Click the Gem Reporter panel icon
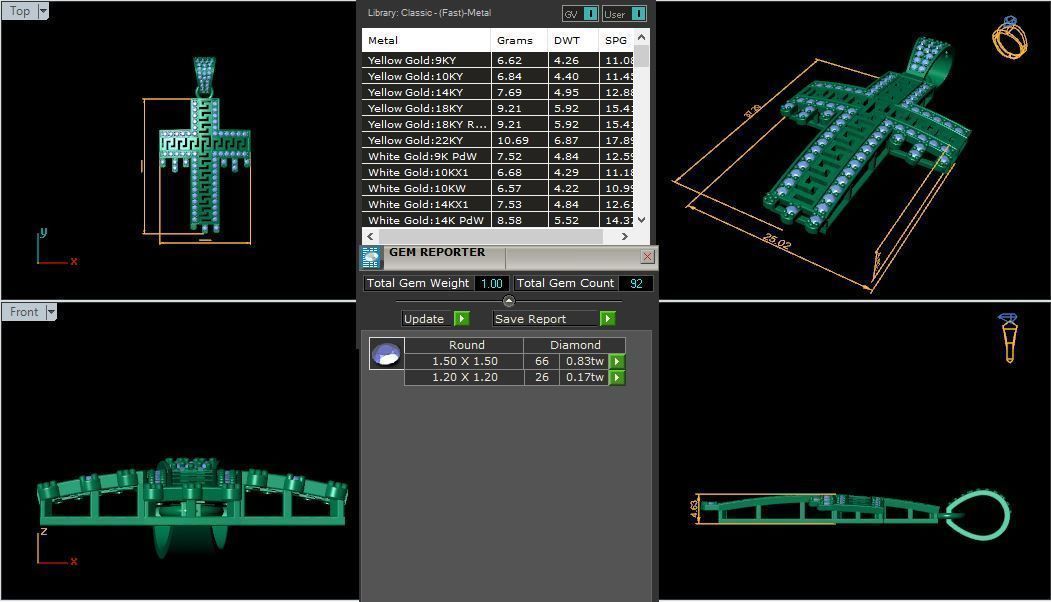The width and height of the screenshot is (1051, 602). pos(371,257)
